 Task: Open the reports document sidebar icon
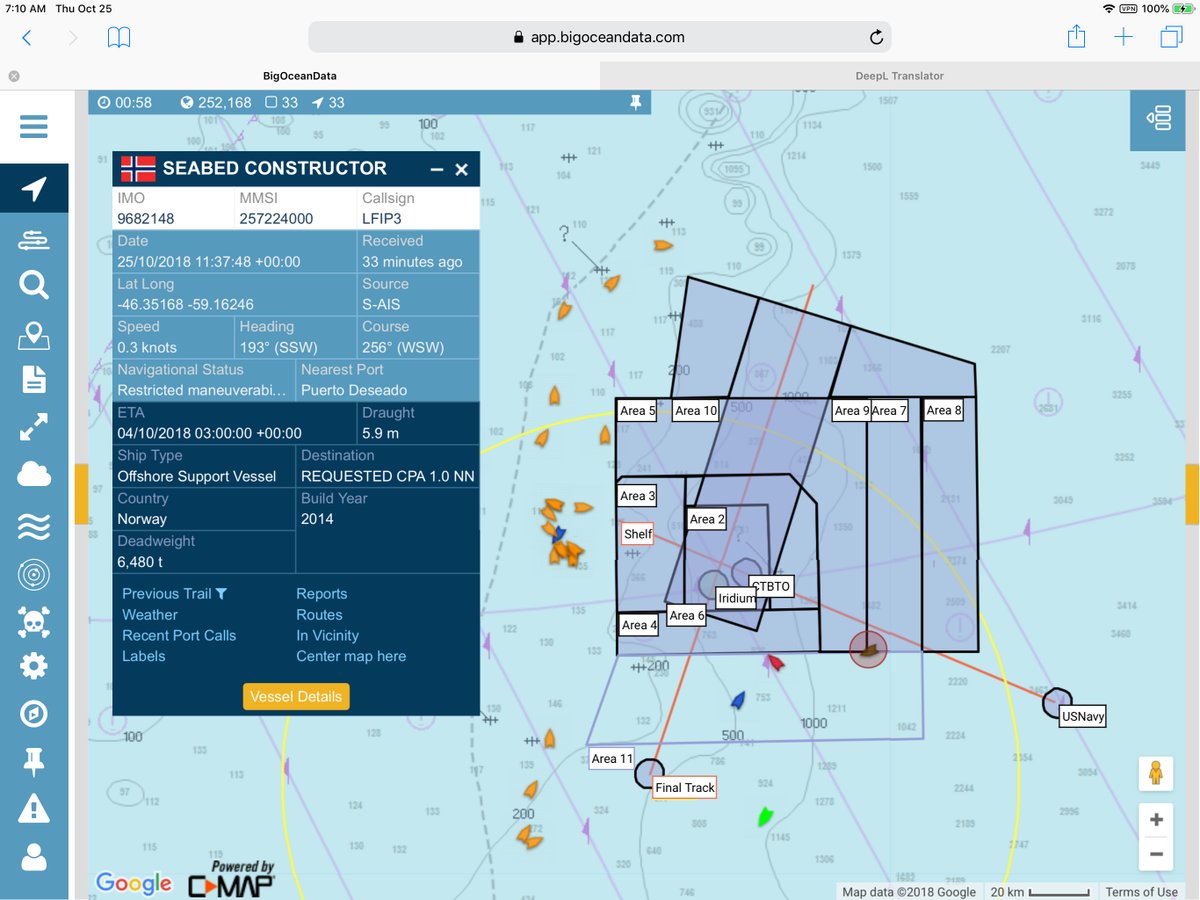pos(33,379)
